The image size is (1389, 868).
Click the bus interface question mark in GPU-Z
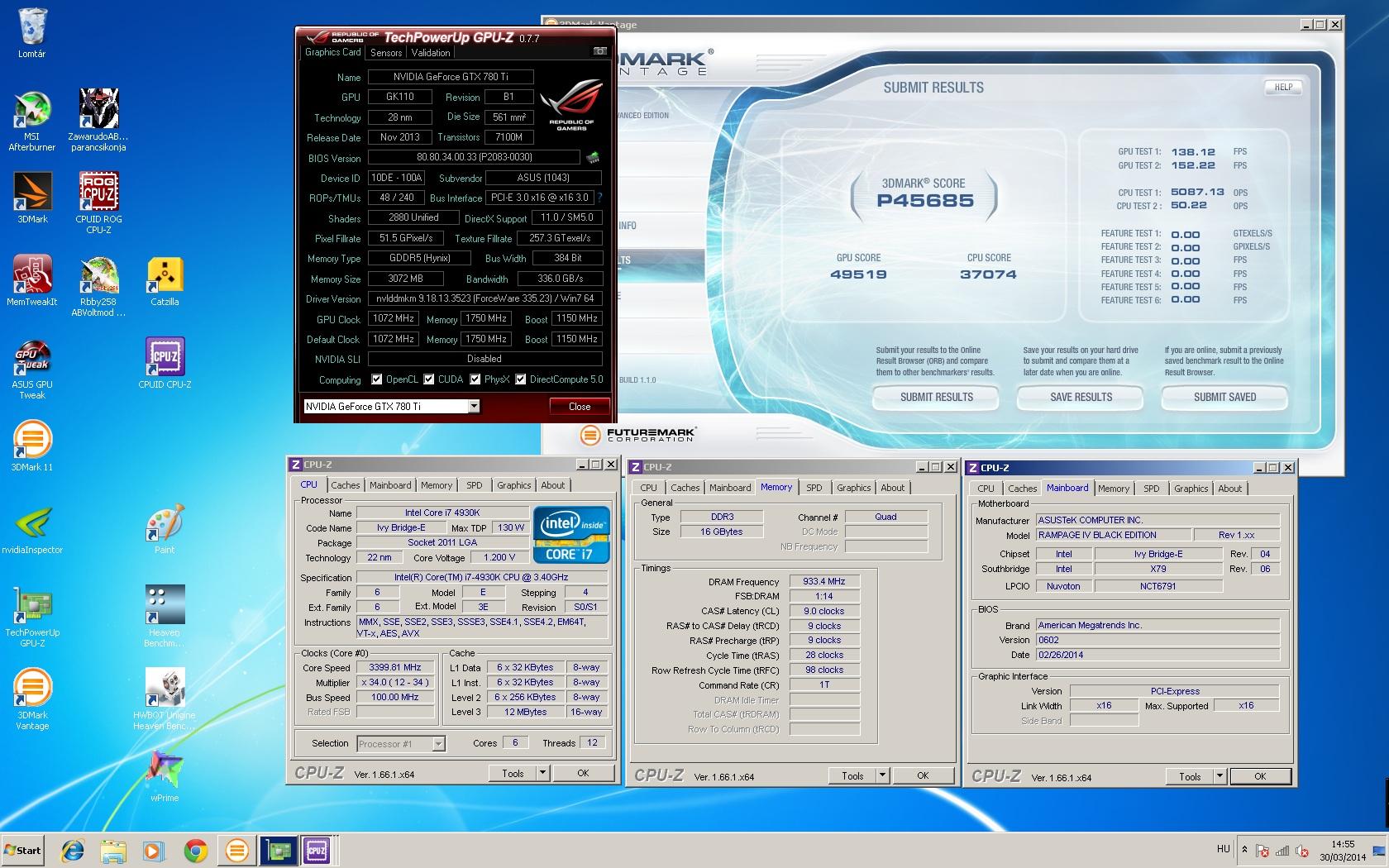pyautogui.click(x=599, y=198)
